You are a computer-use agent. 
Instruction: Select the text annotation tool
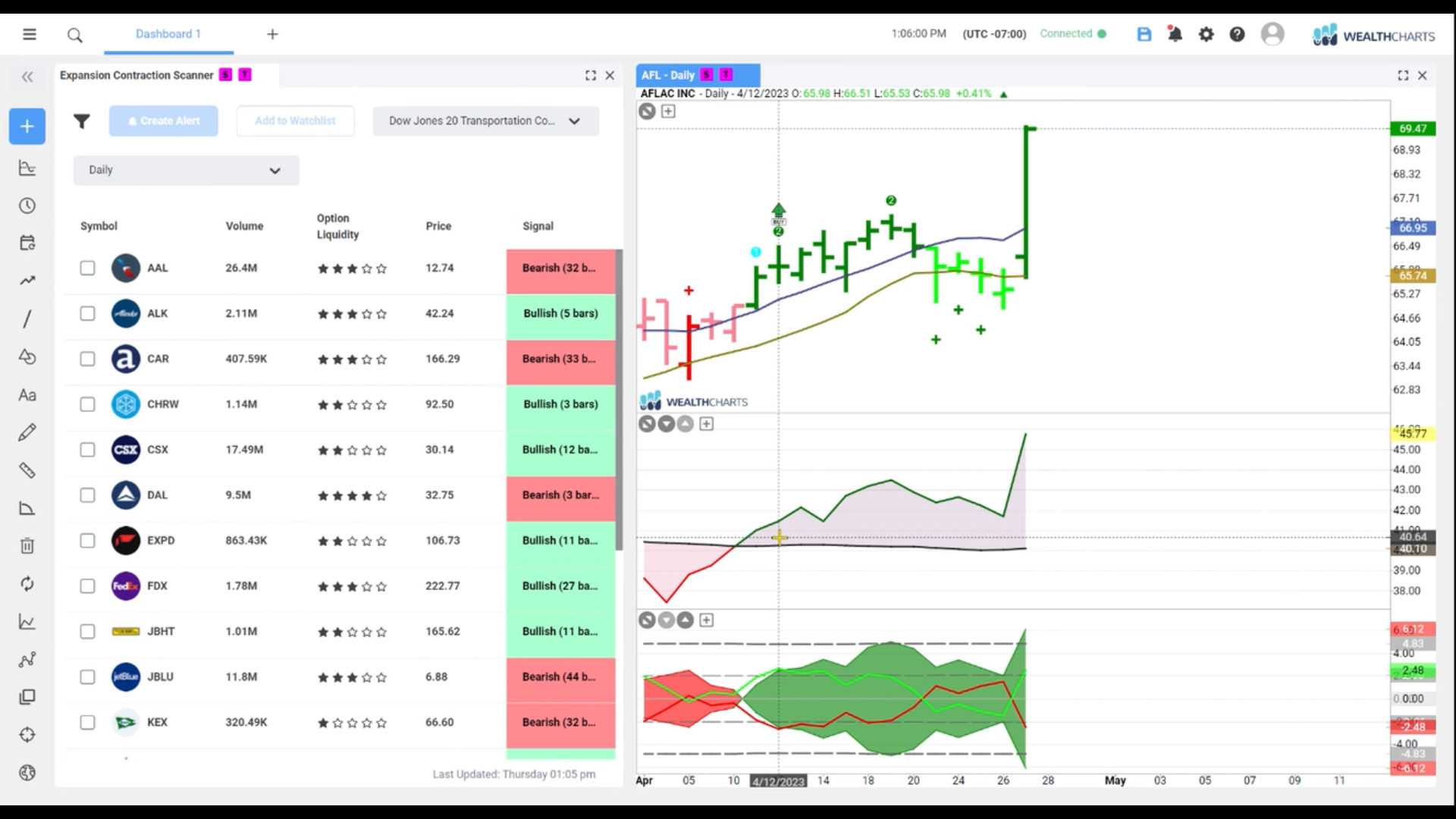(x=27, y=394)
